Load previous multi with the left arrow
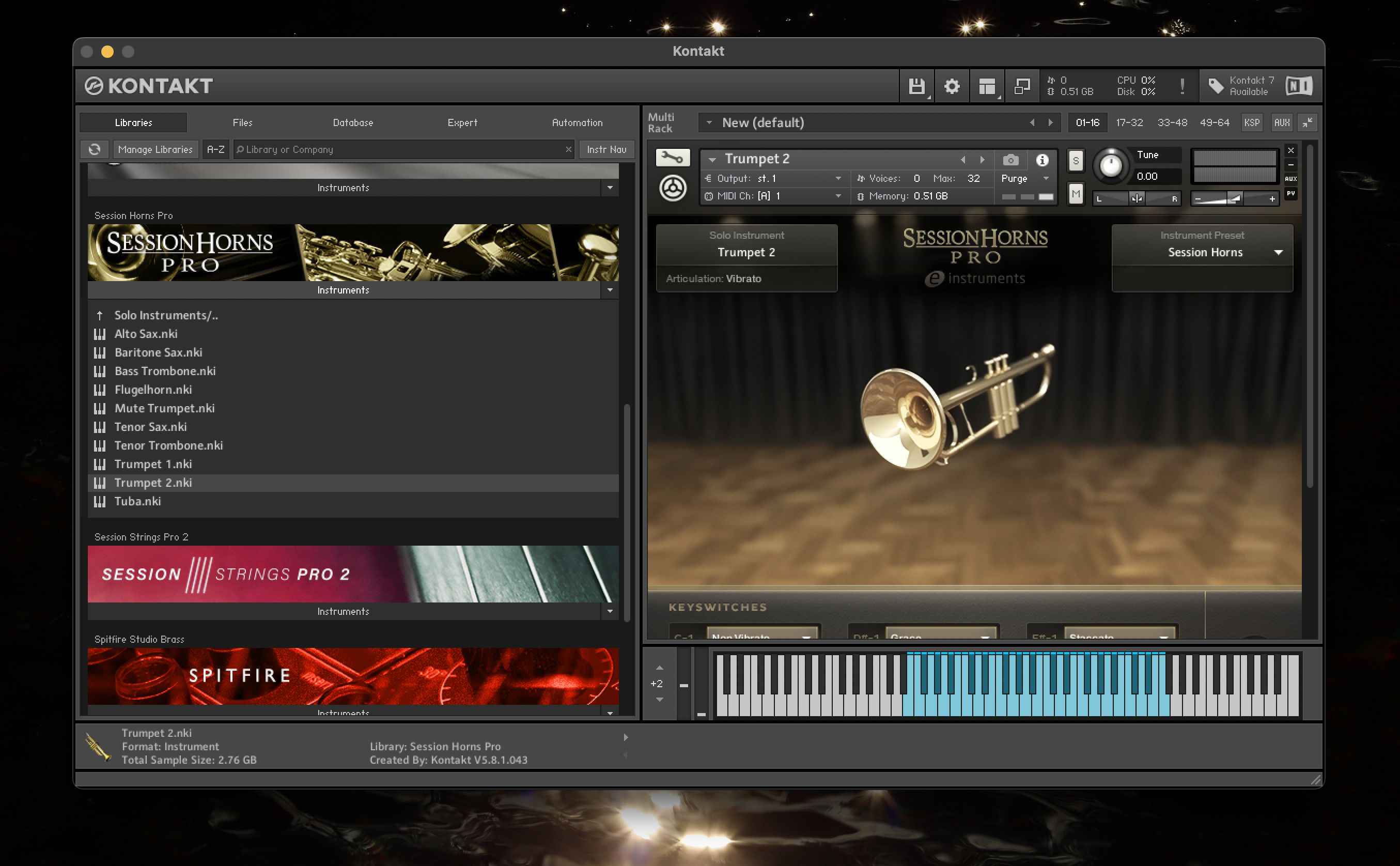The width and height of the screenshot is (1400, 866). point(1032,122)
